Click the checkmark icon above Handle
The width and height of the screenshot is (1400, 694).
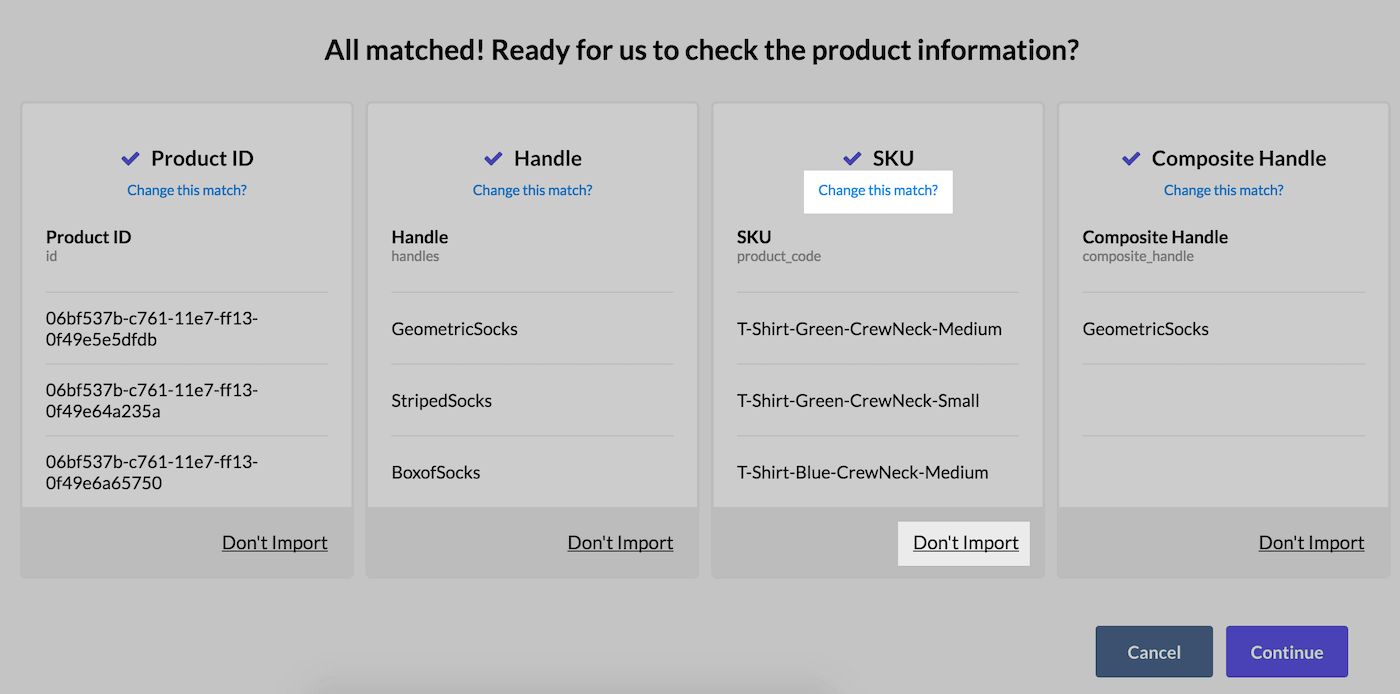tap(491, 157)
